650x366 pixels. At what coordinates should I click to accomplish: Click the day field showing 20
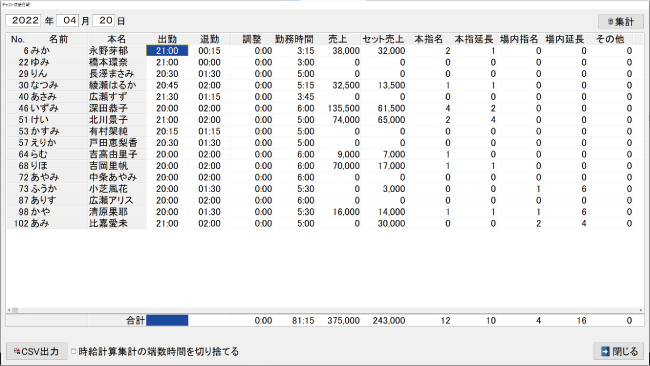pos(103,20)
